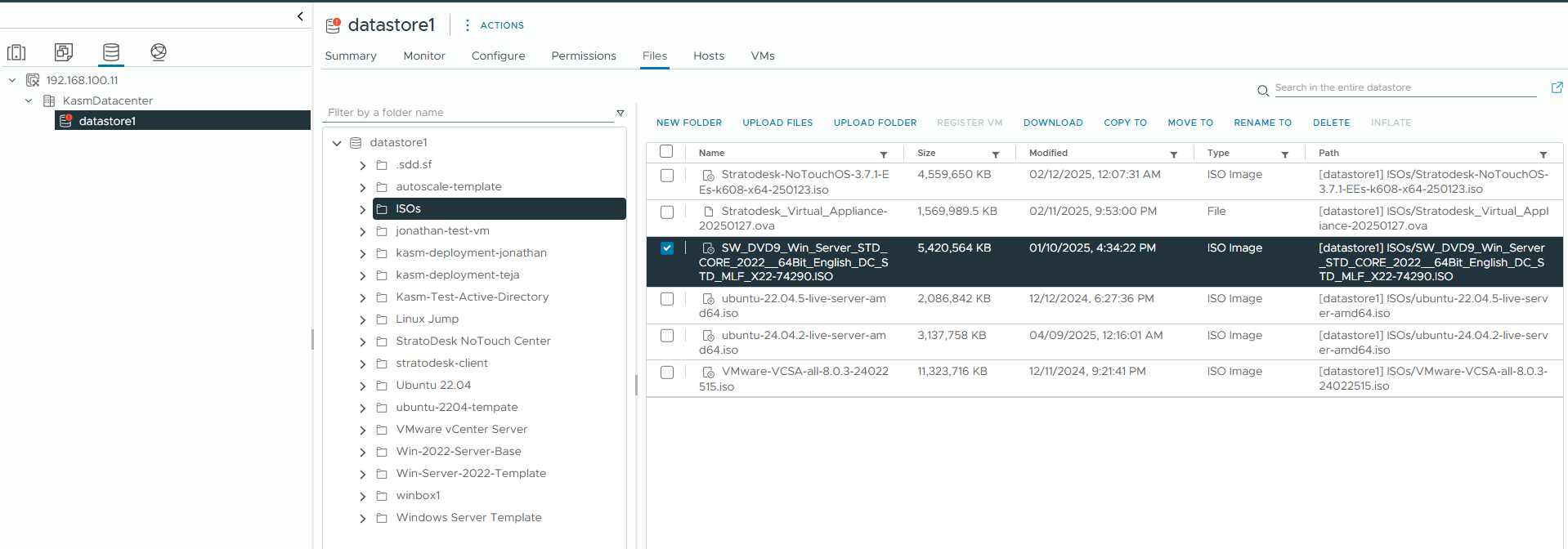This screenshot has width=1568, height=549.
Task: Collapse the KasmDatacenter tree node
Action: (x=29, y=100)
